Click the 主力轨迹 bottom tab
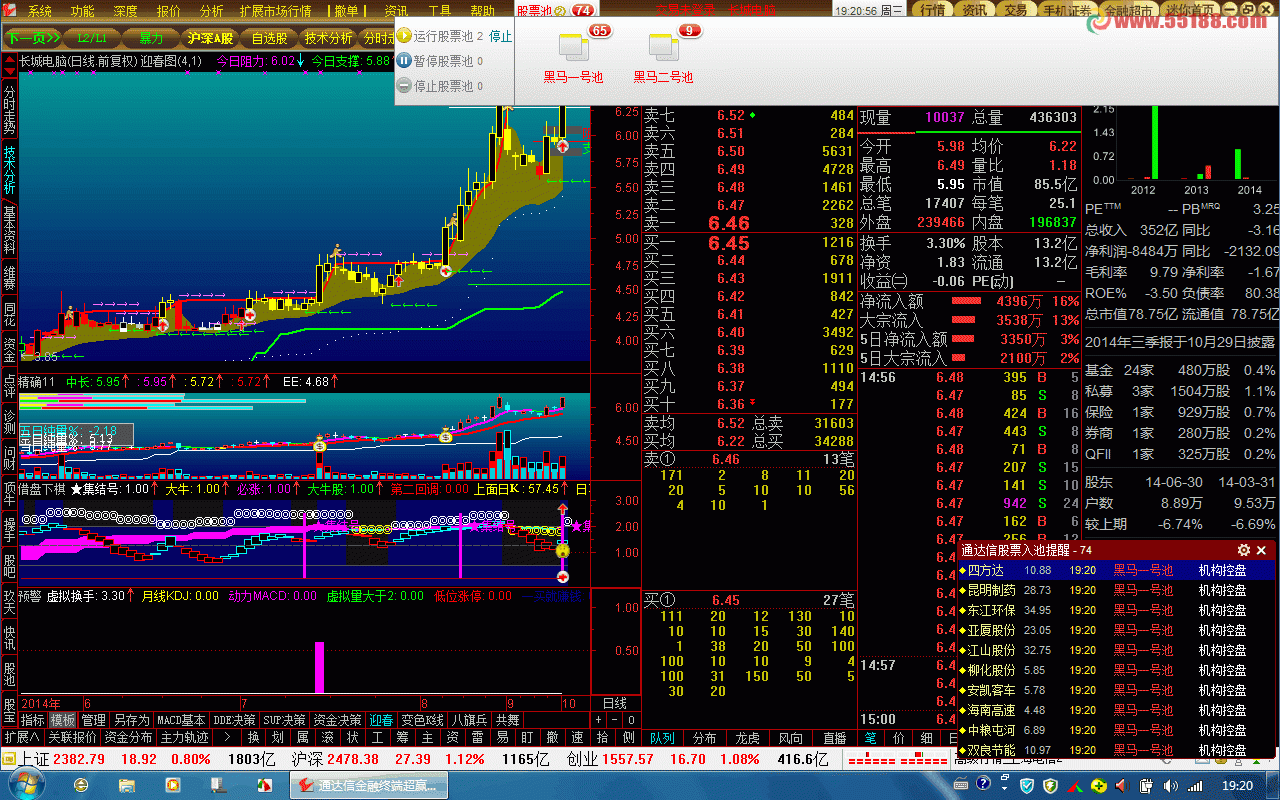The height and width of the screenshot is (800, 1280). point(185,737)
